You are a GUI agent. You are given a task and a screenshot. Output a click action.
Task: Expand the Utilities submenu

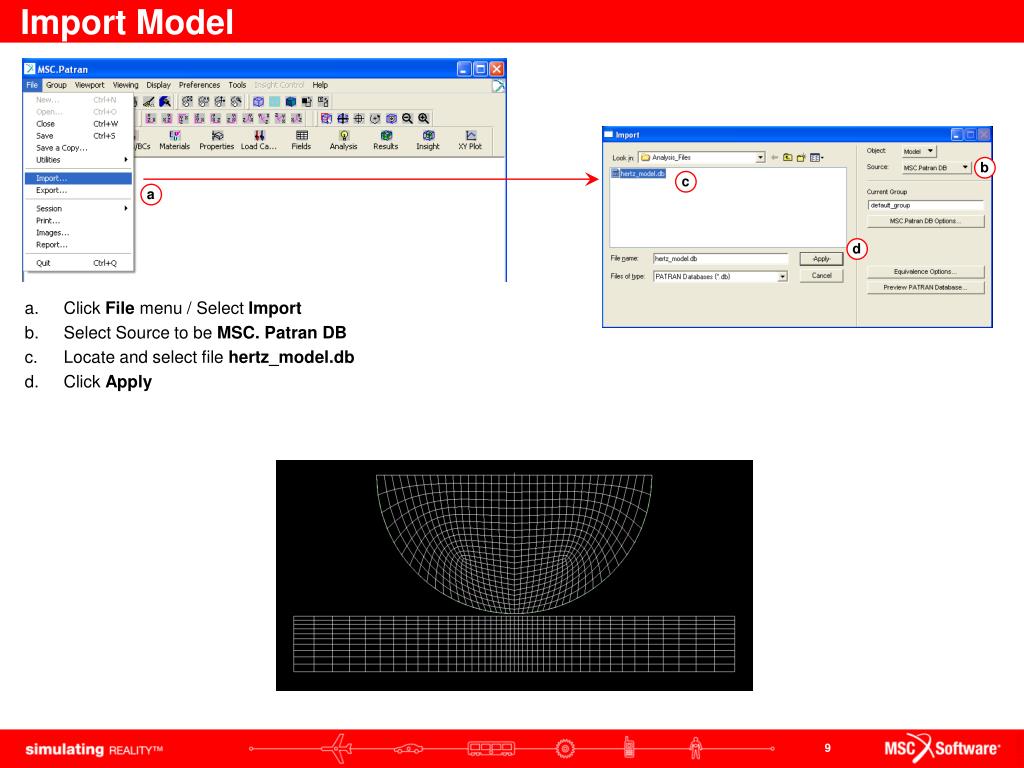(x=78, y=160)
